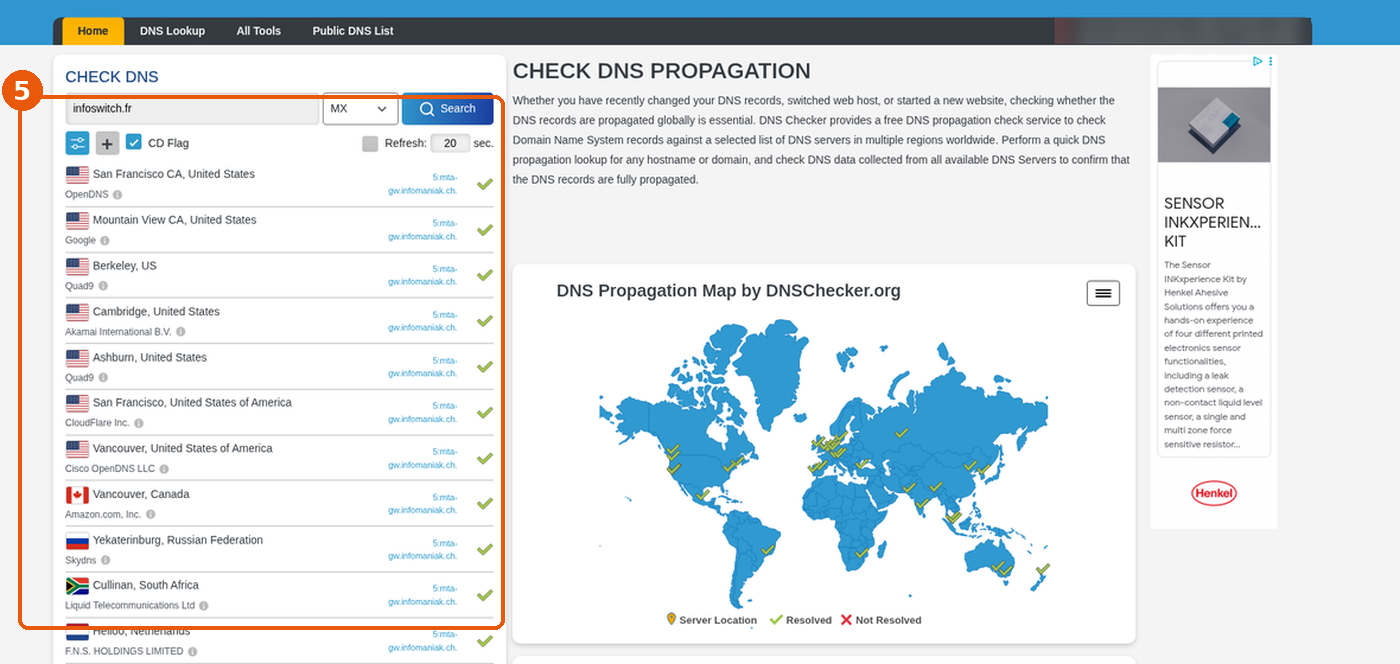Click the Canada flag for Vancouver

[77, 495]
